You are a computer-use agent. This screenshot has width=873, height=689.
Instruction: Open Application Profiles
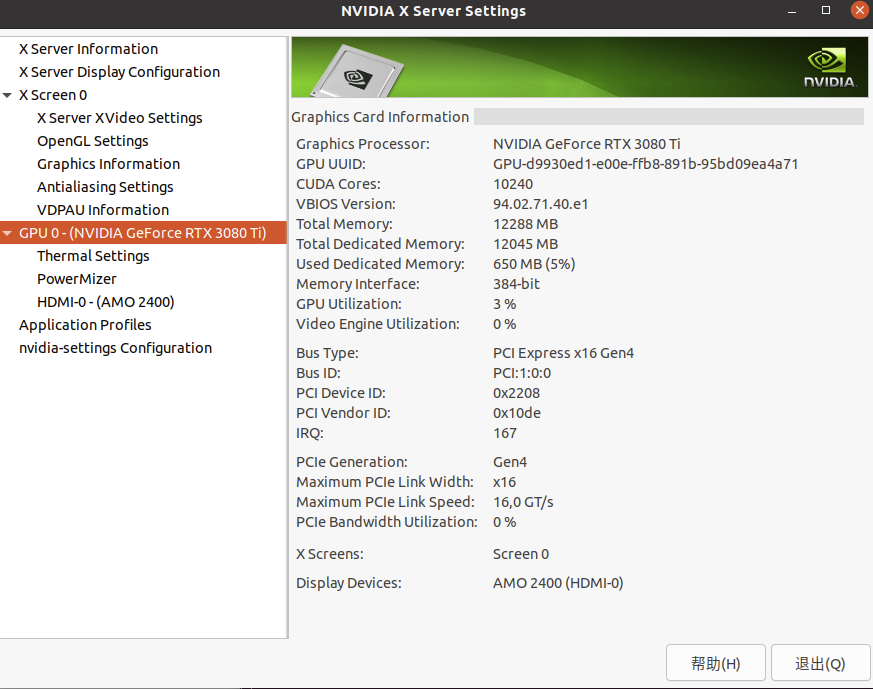point(85,324)
